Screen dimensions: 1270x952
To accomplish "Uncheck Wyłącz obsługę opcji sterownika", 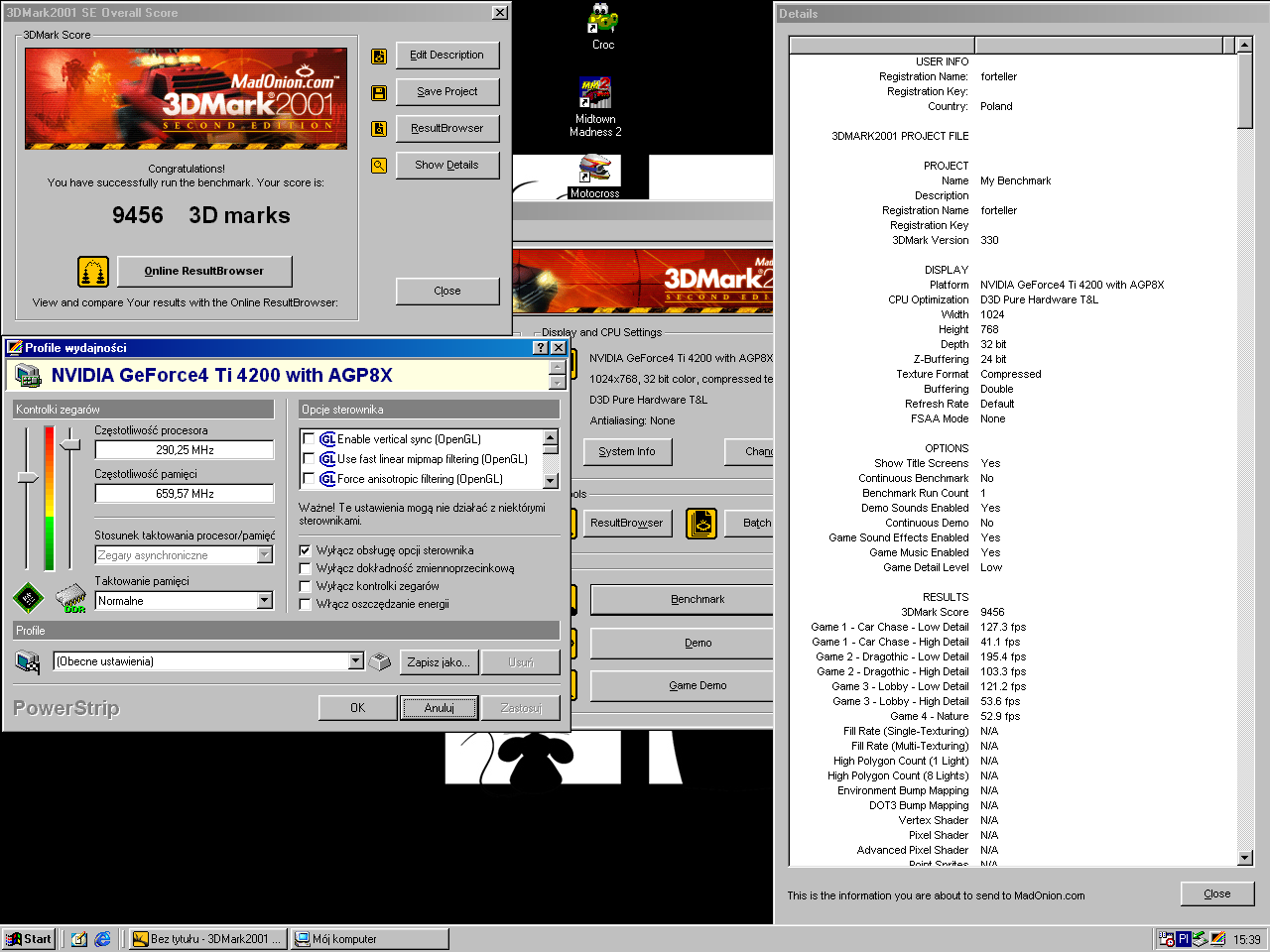I will click(306, 550).
